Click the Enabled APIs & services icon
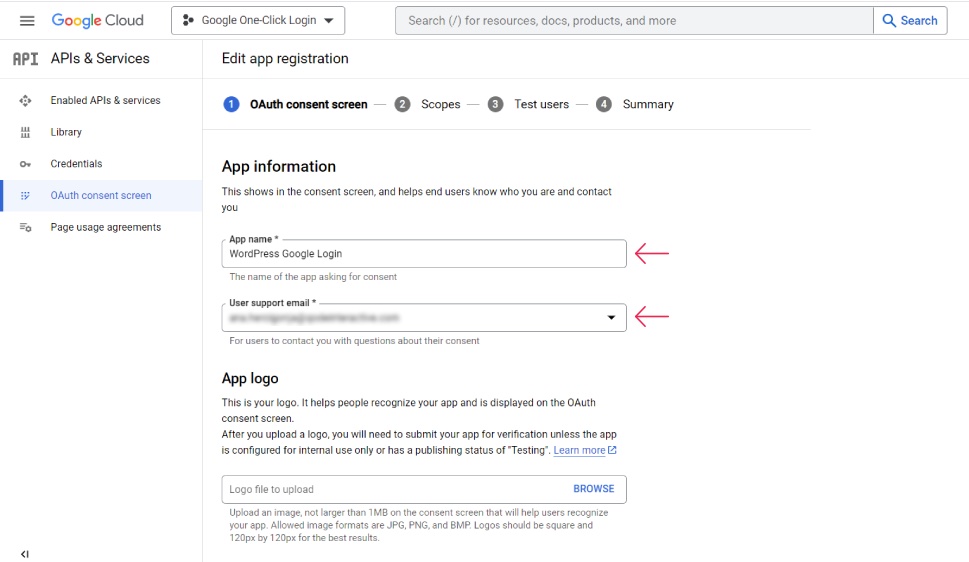969x562 pixels. pyautogui.click(x=25, y=100)
